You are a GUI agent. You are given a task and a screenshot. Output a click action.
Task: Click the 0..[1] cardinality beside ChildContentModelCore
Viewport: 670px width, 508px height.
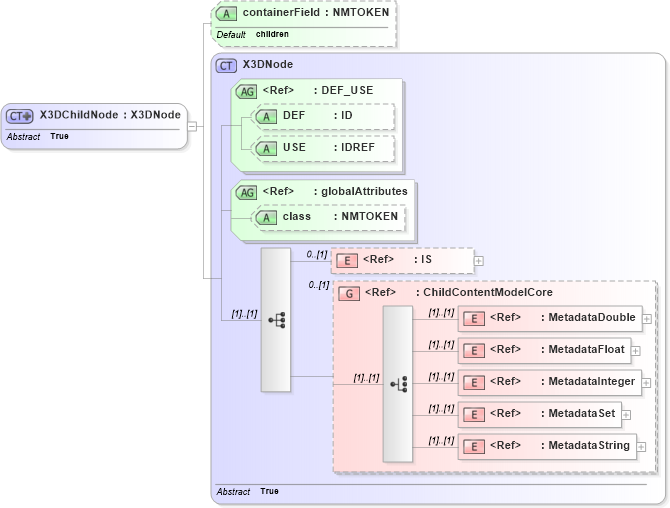pyautogui.click(x=319, y=285)
